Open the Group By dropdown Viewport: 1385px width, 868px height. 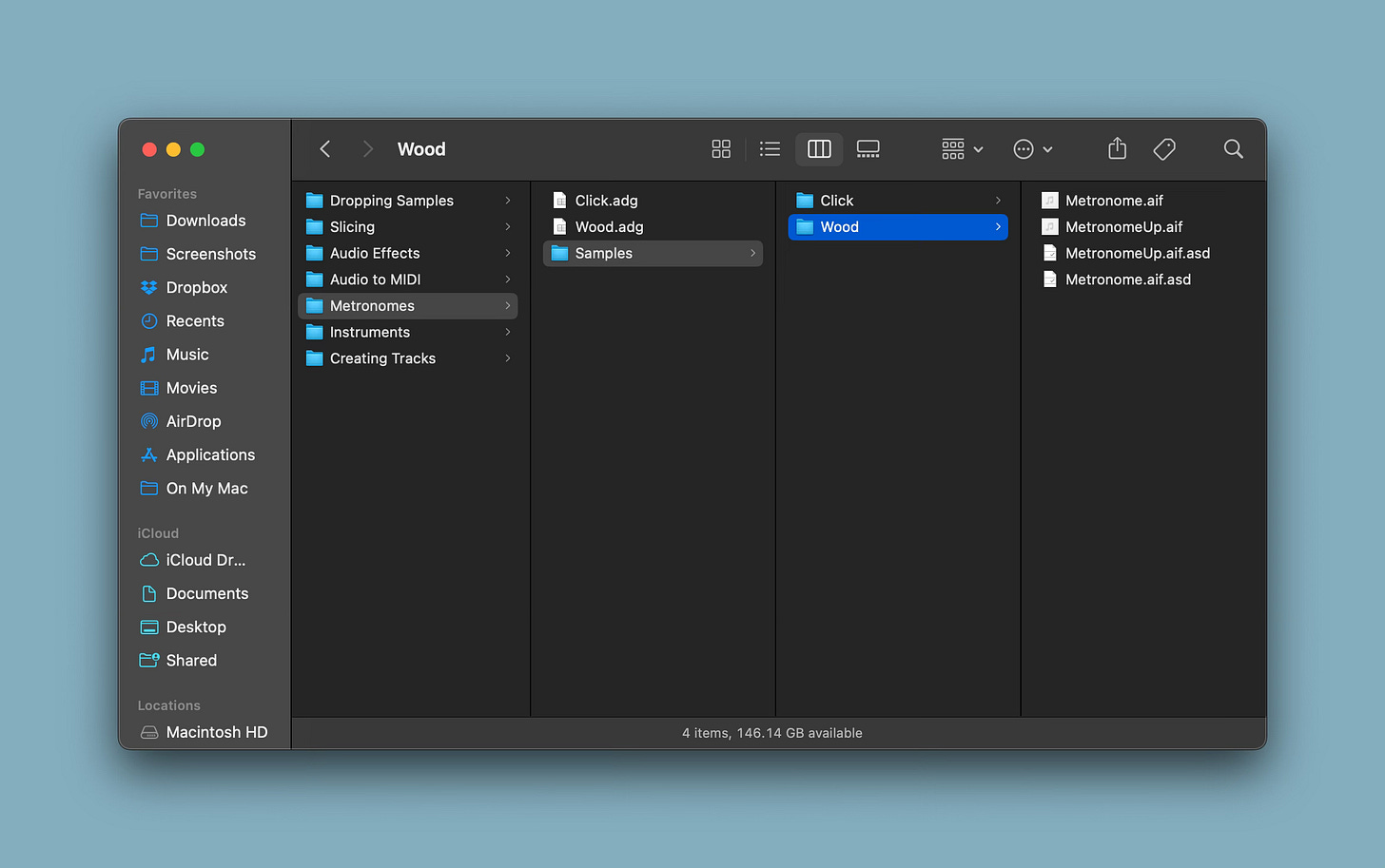(962, 149)
